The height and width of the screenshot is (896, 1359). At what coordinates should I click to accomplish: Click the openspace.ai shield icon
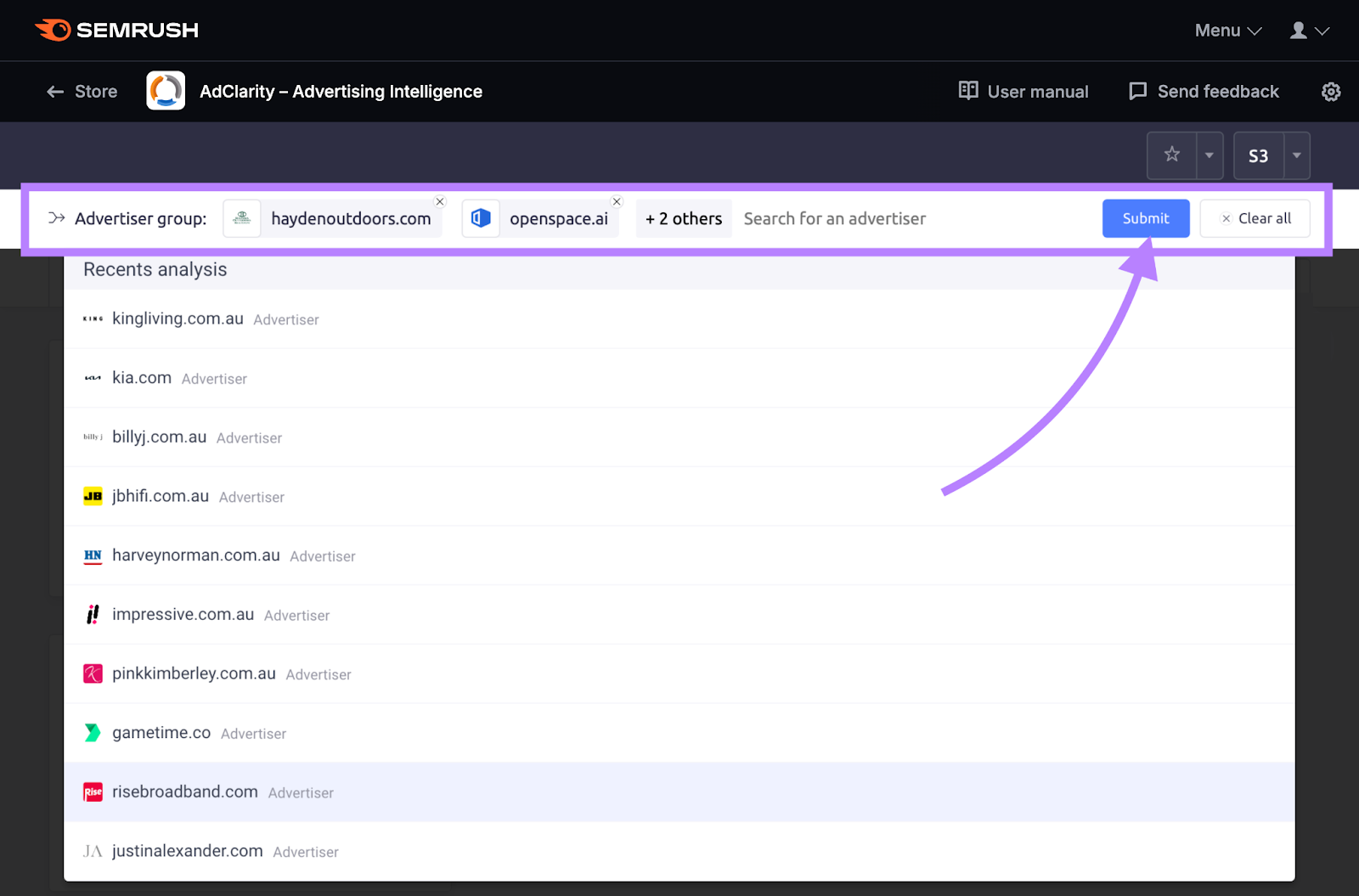(481, 219)
